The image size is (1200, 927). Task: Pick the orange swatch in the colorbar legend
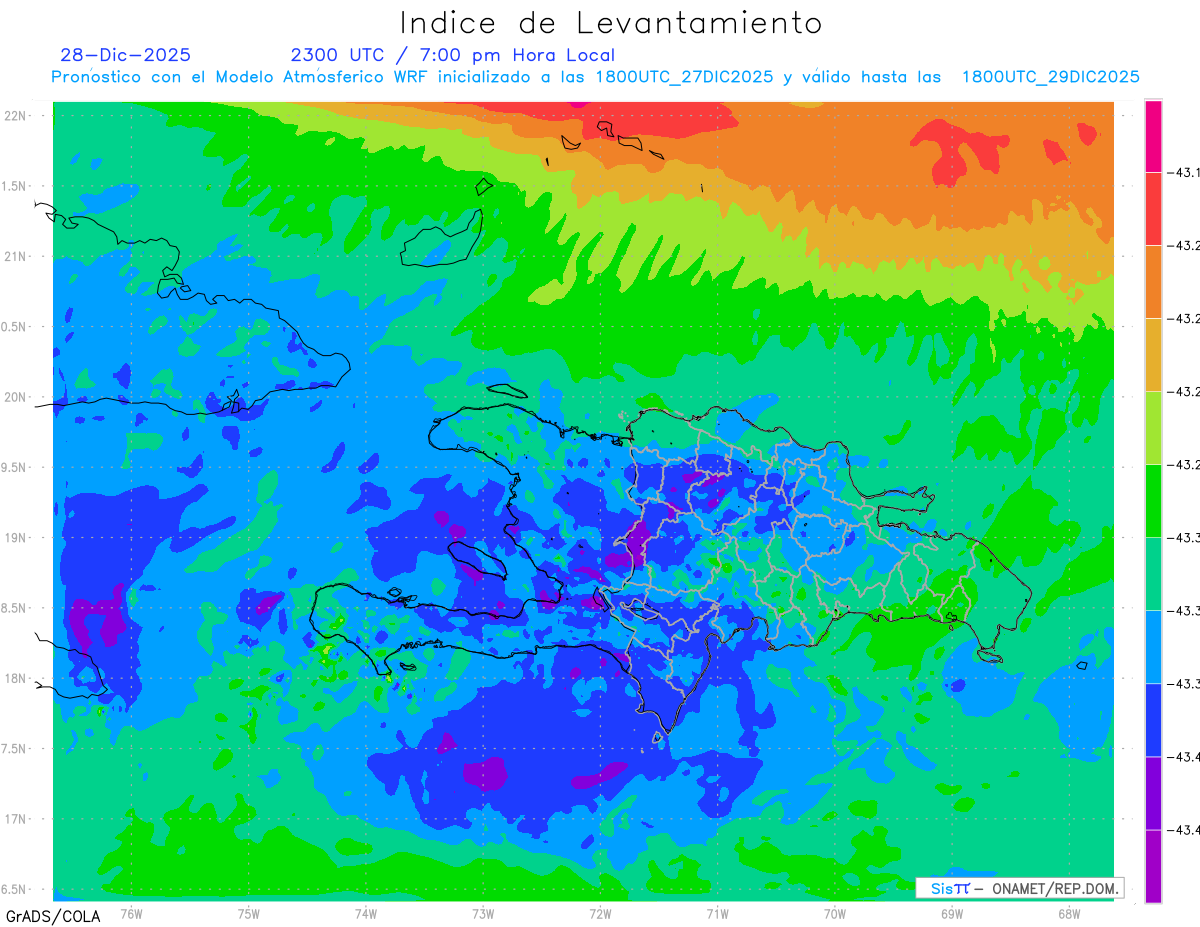point(1153,282)
